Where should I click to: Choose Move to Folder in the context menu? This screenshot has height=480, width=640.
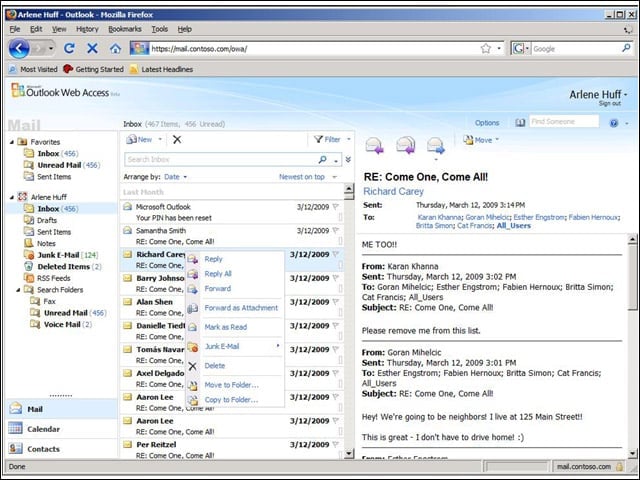click(231, 385)
